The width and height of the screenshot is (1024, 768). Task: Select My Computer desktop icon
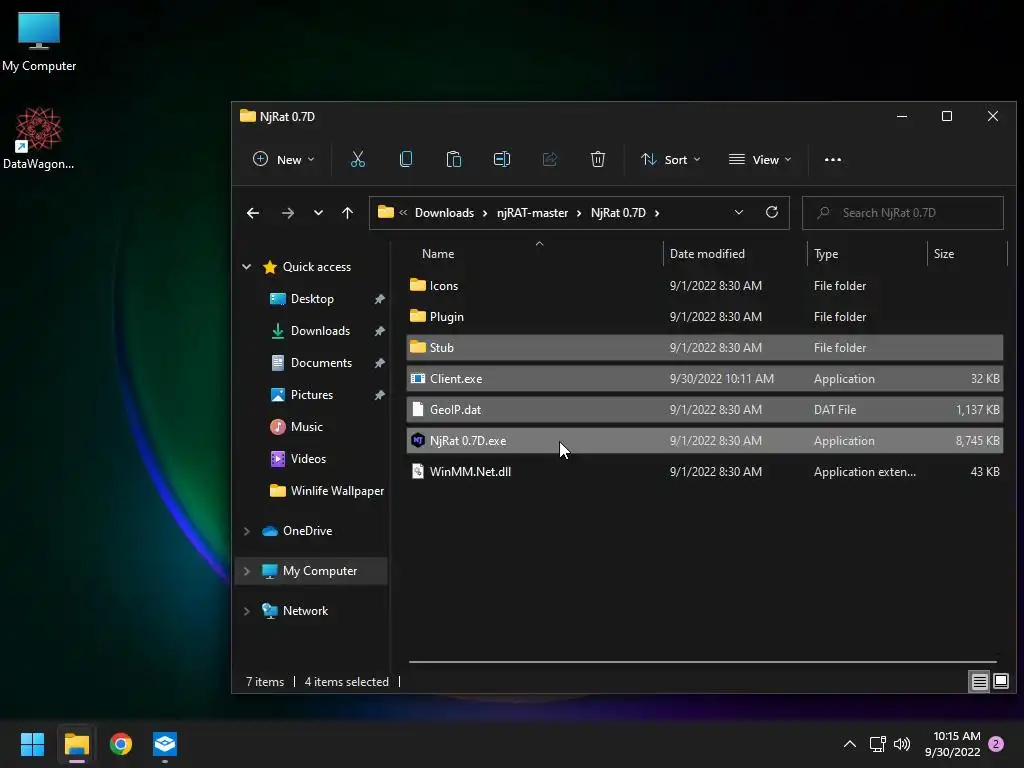[x=39, y=40]
